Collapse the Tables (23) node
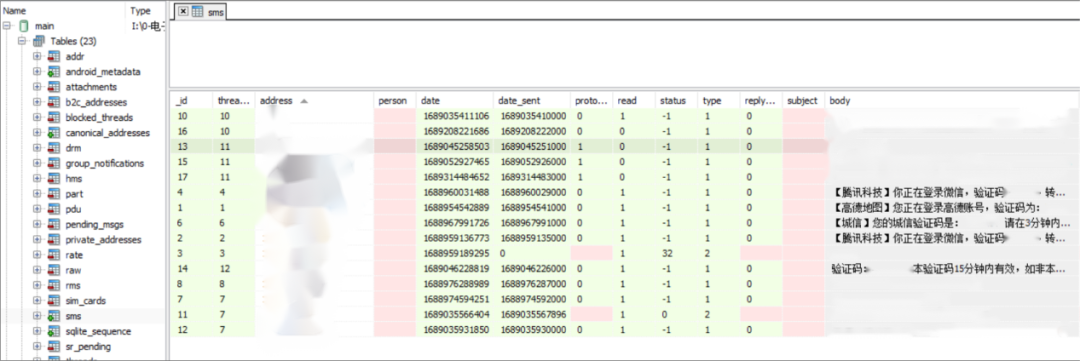 pos(22,41)
